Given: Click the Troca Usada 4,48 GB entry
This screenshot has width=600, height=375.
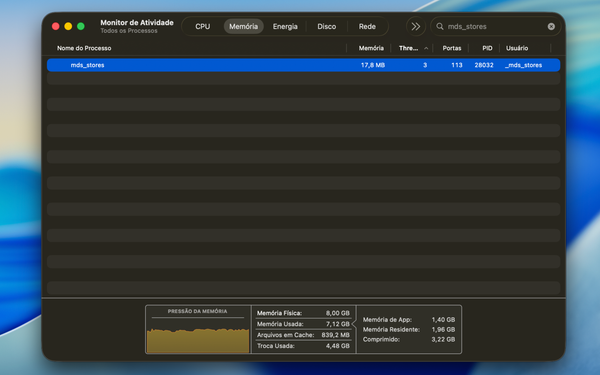Looking at the screenshot, I should pyautogui.click(x=303, y=346).
